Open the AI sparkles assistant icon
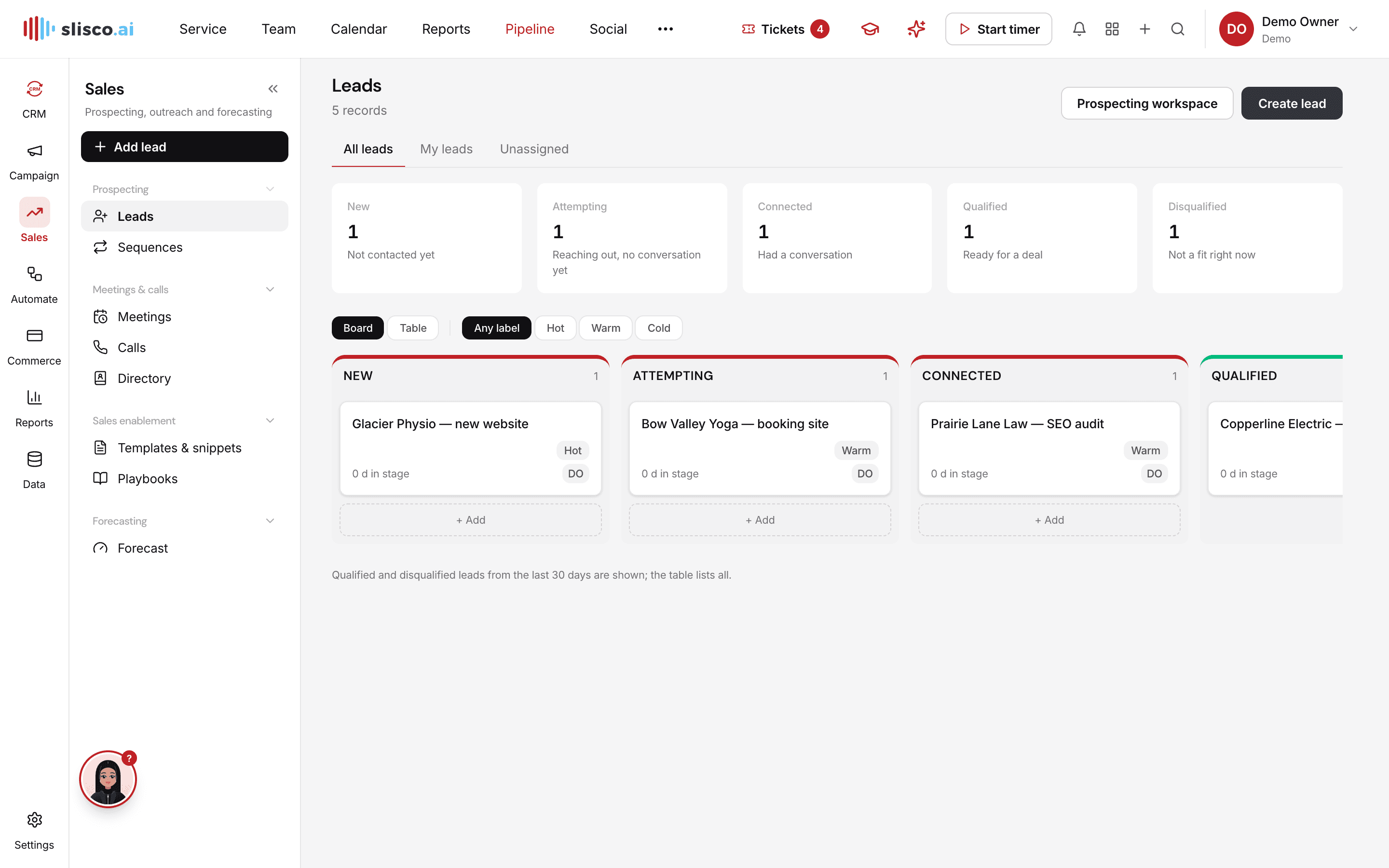 coord(916,29)
